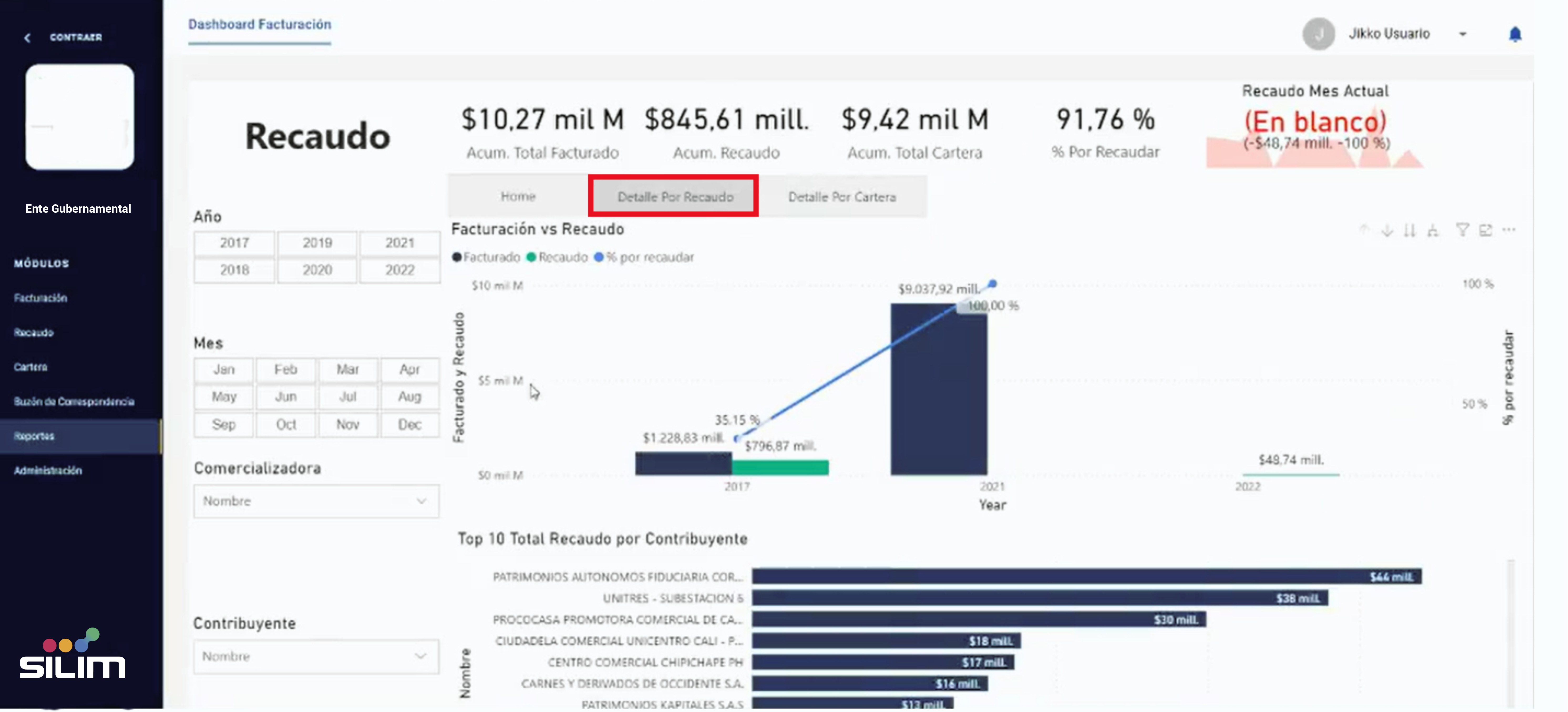Filter by month Sep

tap(223, 425)
